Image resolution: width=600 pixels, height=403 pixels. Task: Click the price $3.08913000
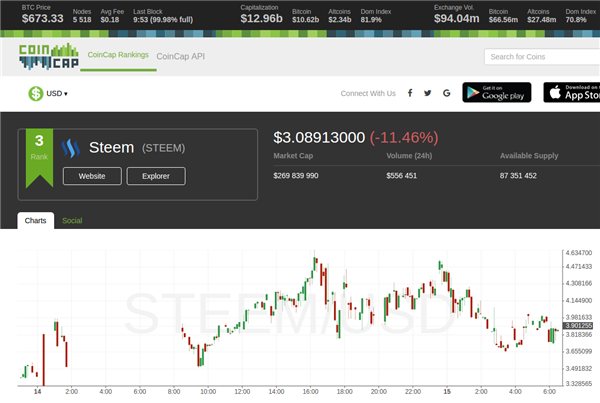[319, 137]
